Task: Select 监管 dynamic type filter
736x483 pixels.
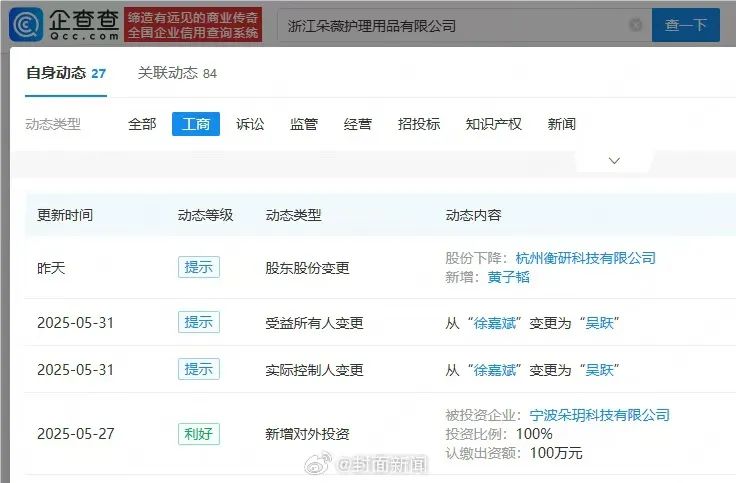Action: coord(304,124)
